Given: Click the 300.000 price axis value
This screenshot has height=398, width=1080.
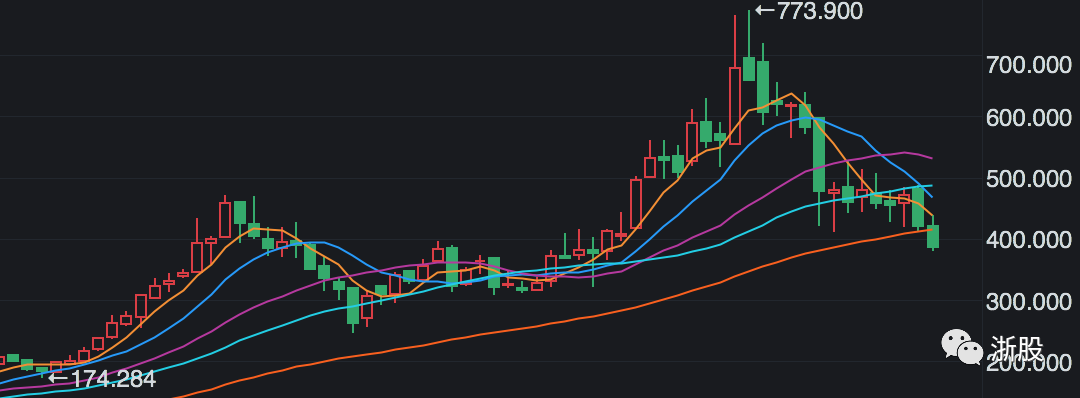Looking at the screenshot, I should (x=1029, y=302).
